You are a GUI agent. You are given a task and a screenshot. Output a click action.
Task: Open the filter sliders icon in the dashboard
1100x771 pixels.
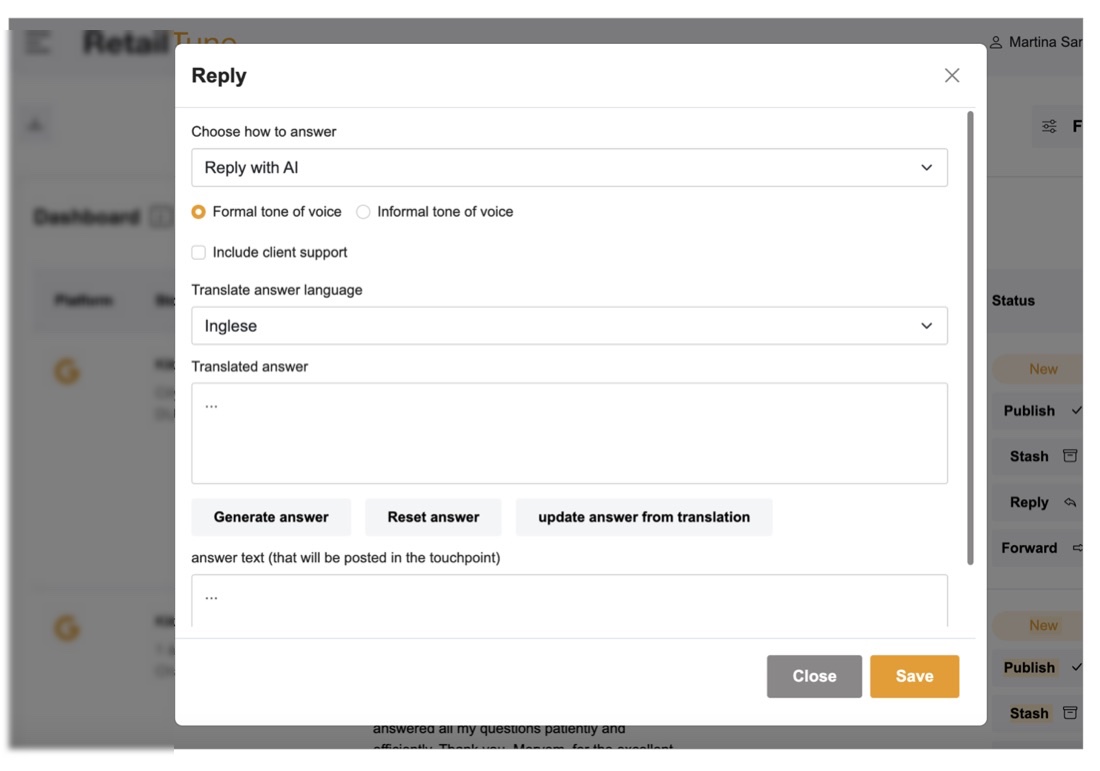tap(1049, 126)
